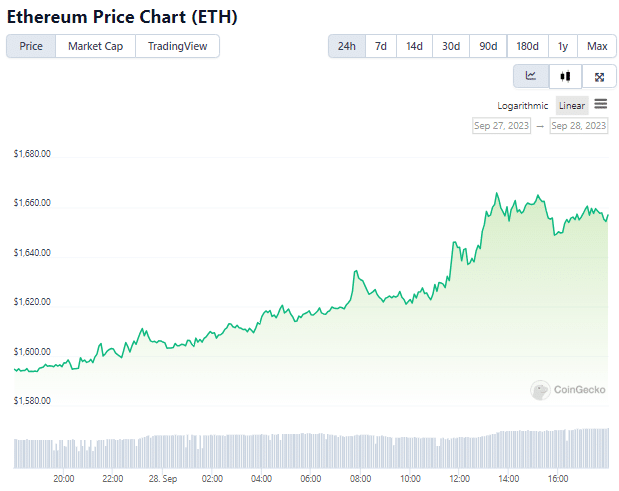619x491 pixels.
Task: Toggle Logarithmic scale
Action: (x=522, y=106)
